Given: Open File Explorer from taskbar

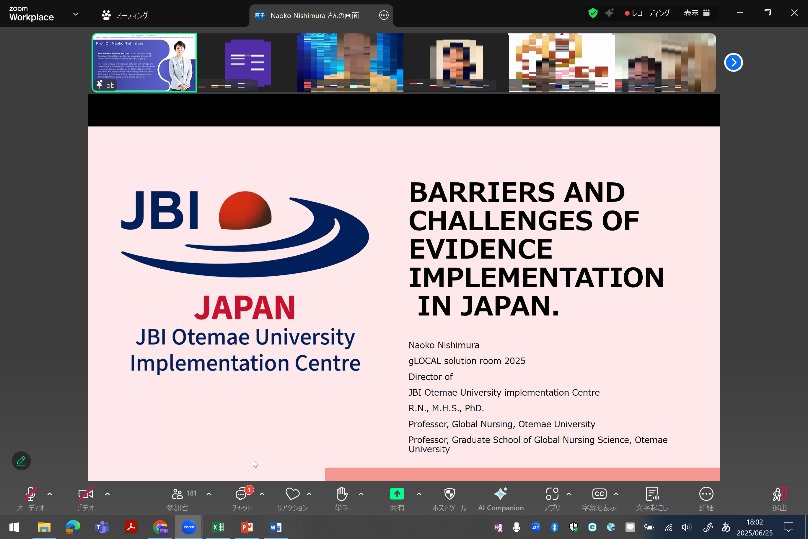Looking at the screenshot, I should pyautogui.click(x=44, y=527).
